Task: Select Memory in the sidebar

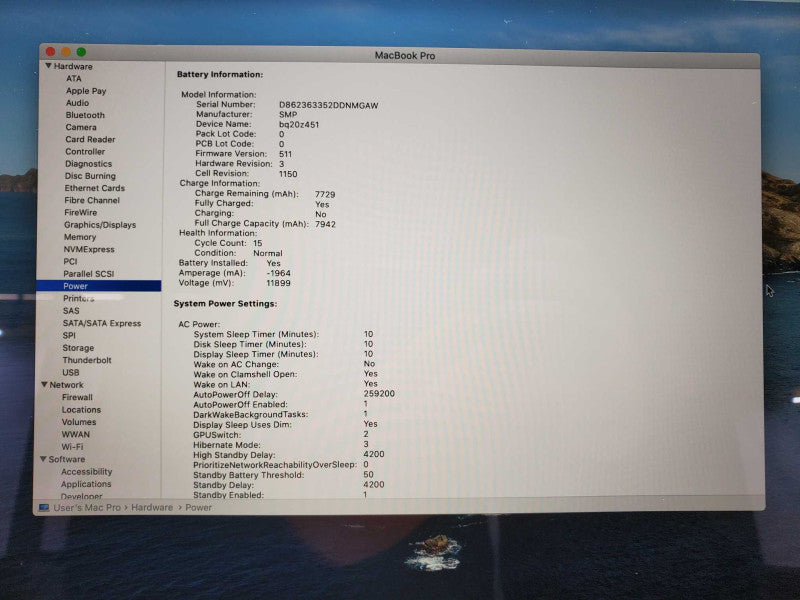Action: (80, 237)
